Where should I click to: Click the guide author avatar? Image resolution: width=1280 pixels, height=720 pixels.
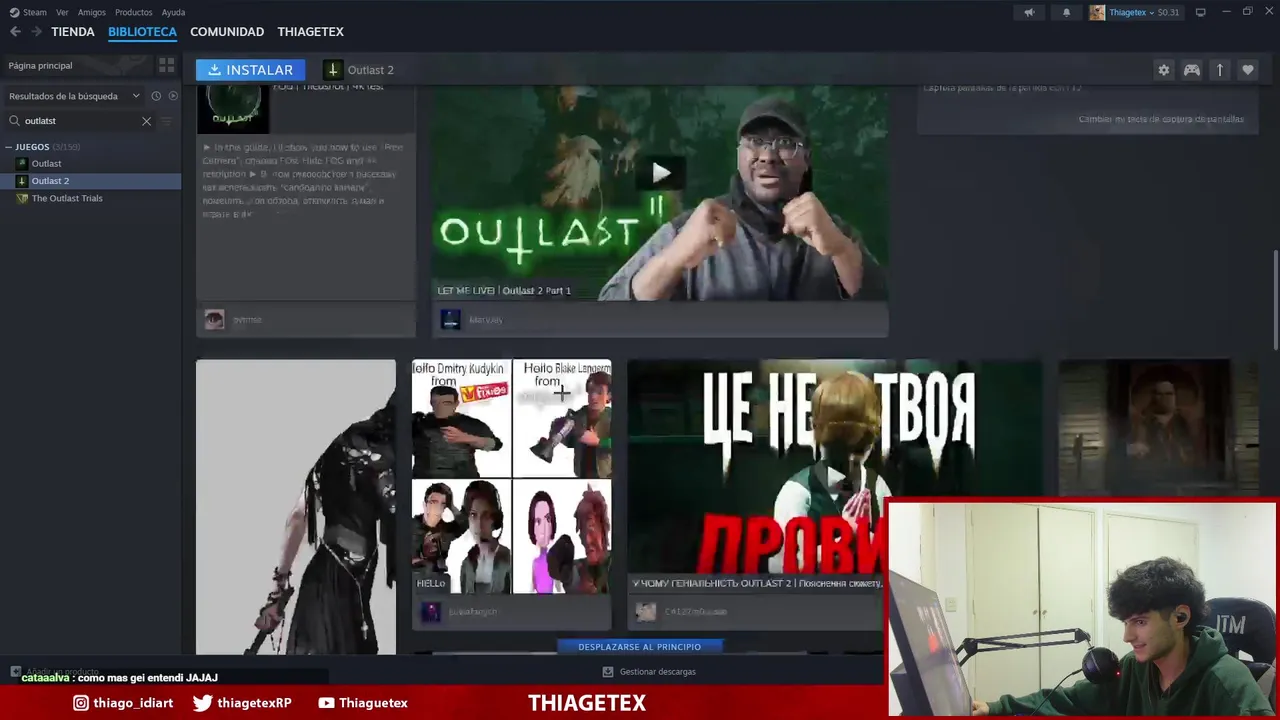tap(214, 320)
